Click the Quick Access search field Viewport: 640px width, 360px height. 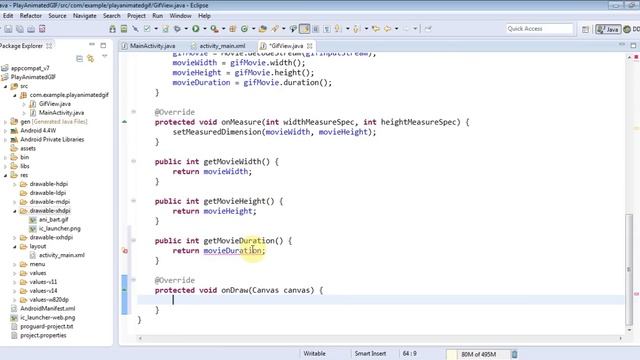[x=540, y=29]
